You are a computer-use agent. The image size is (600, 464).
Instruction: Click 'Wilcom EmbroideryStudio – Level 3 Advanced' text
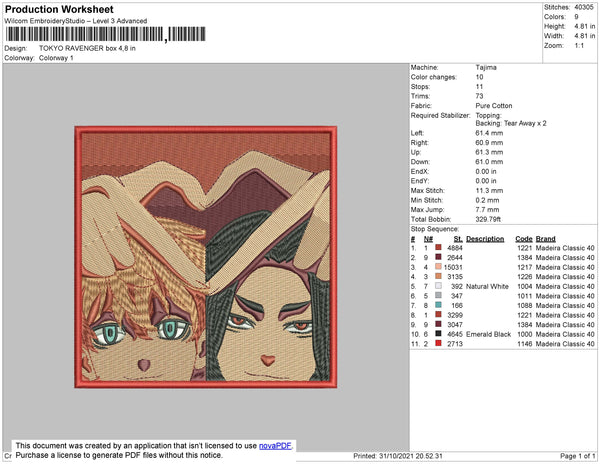point(76,21)
